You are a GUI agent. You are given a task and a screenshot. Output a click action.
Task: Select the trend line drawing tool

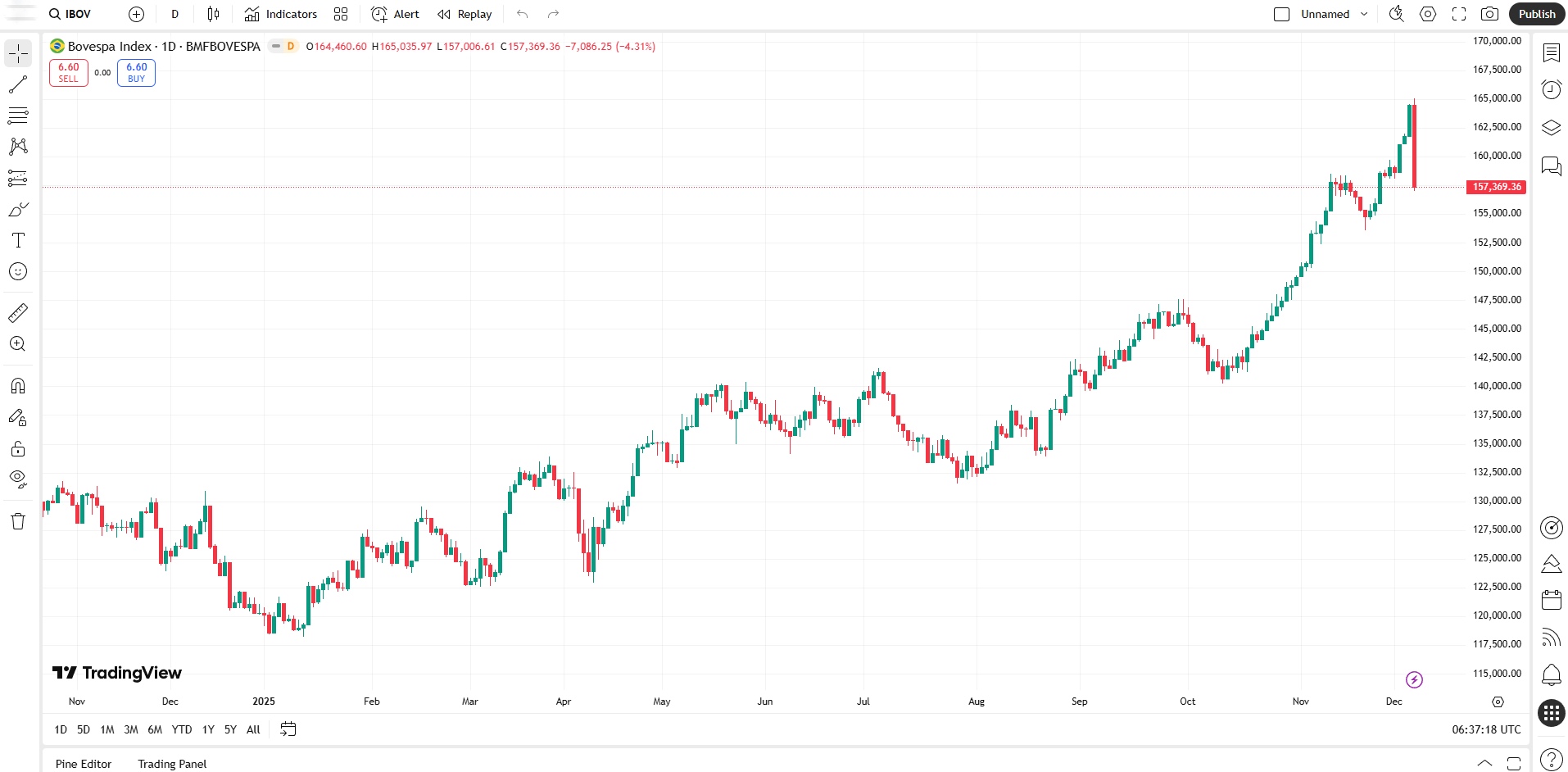18,84
